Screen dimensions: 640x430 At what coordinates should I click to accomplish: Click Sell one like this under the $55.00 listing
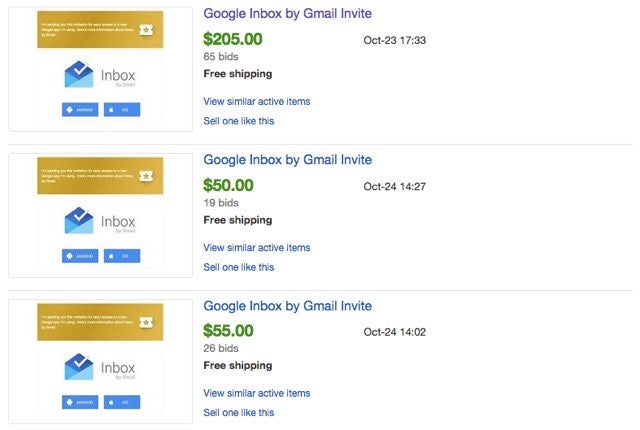(x=239, y=412)
